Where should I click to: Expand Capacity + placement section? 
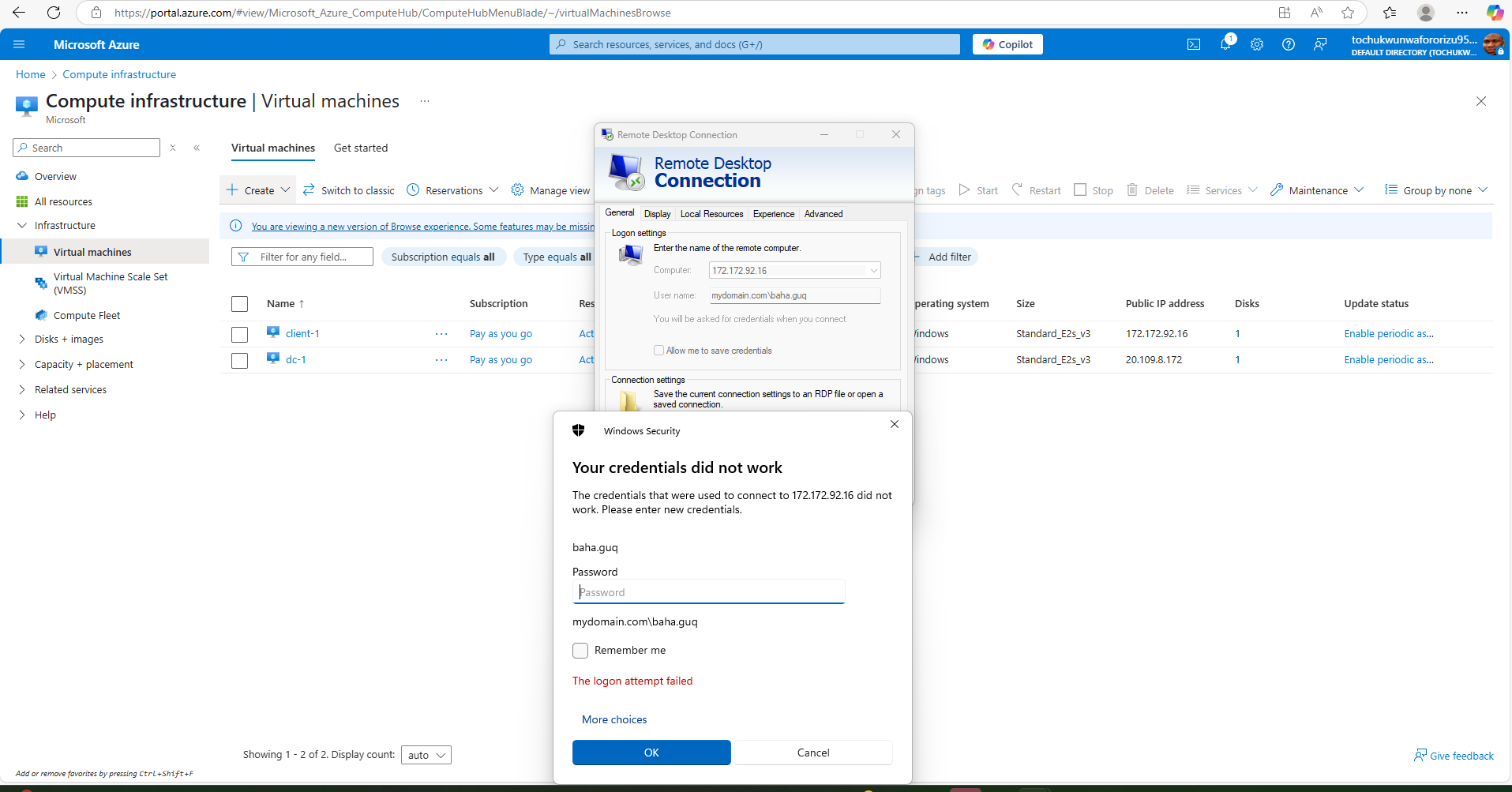click(x=22, y=365)
